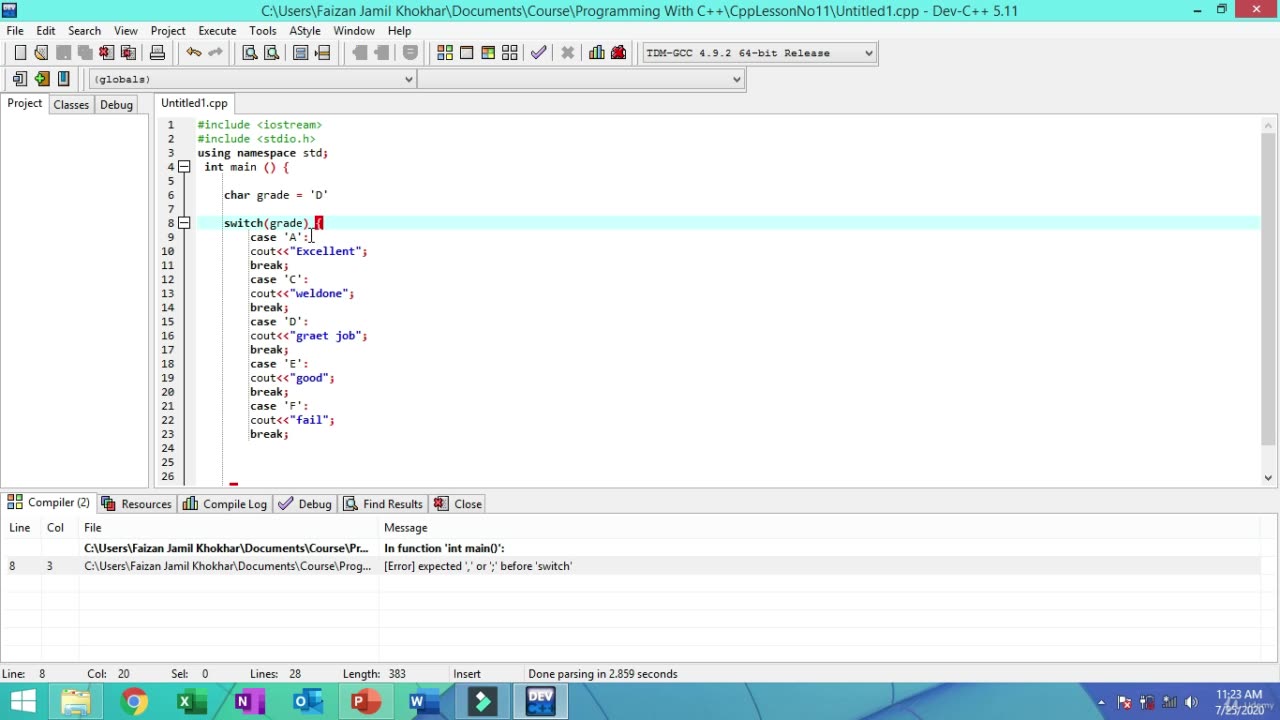
Task: Click the editor vertical scrollbar up arrow
Action: [x=1268, y=125]
